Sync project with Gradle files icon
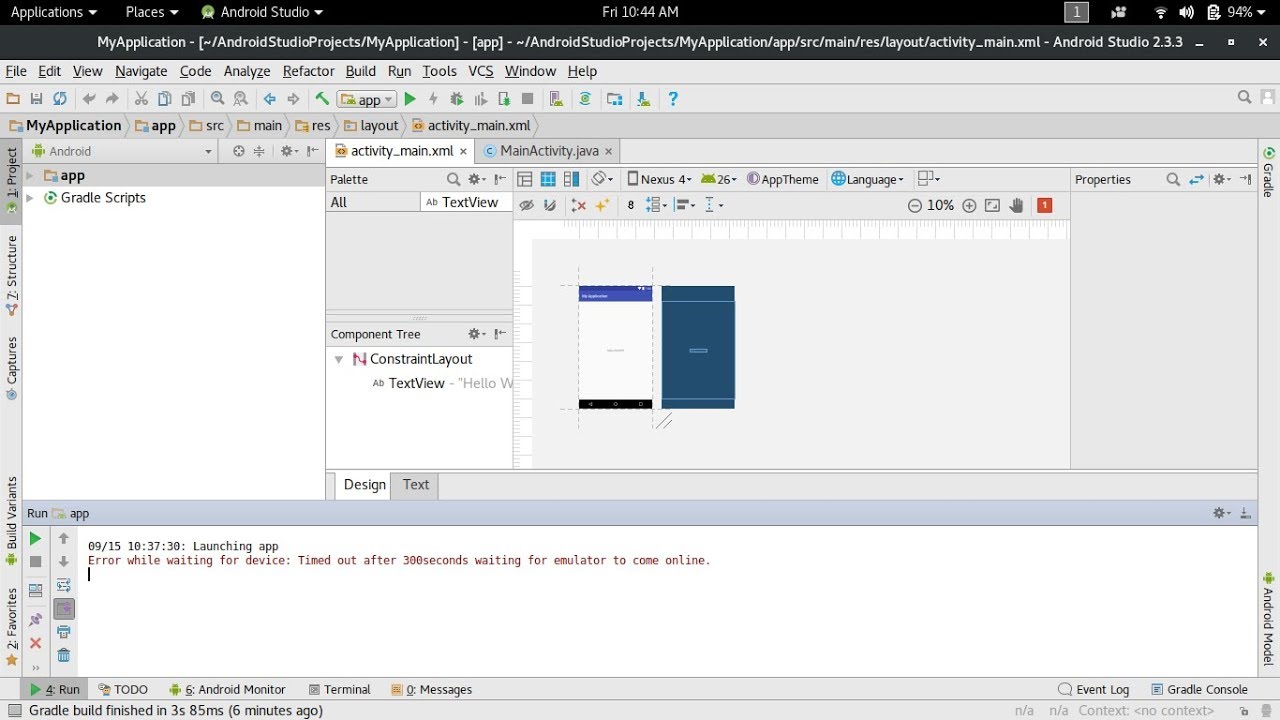This screenshot has width=1280, height=720. point(585,99)
